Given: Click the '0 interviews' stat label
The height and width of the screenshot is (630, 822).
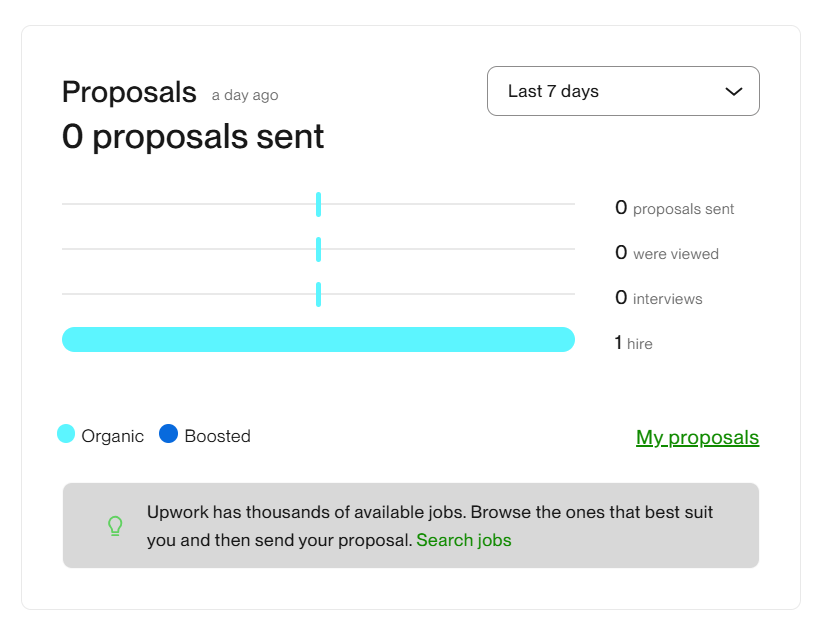Looking at the screenshot, I should 658,299.
